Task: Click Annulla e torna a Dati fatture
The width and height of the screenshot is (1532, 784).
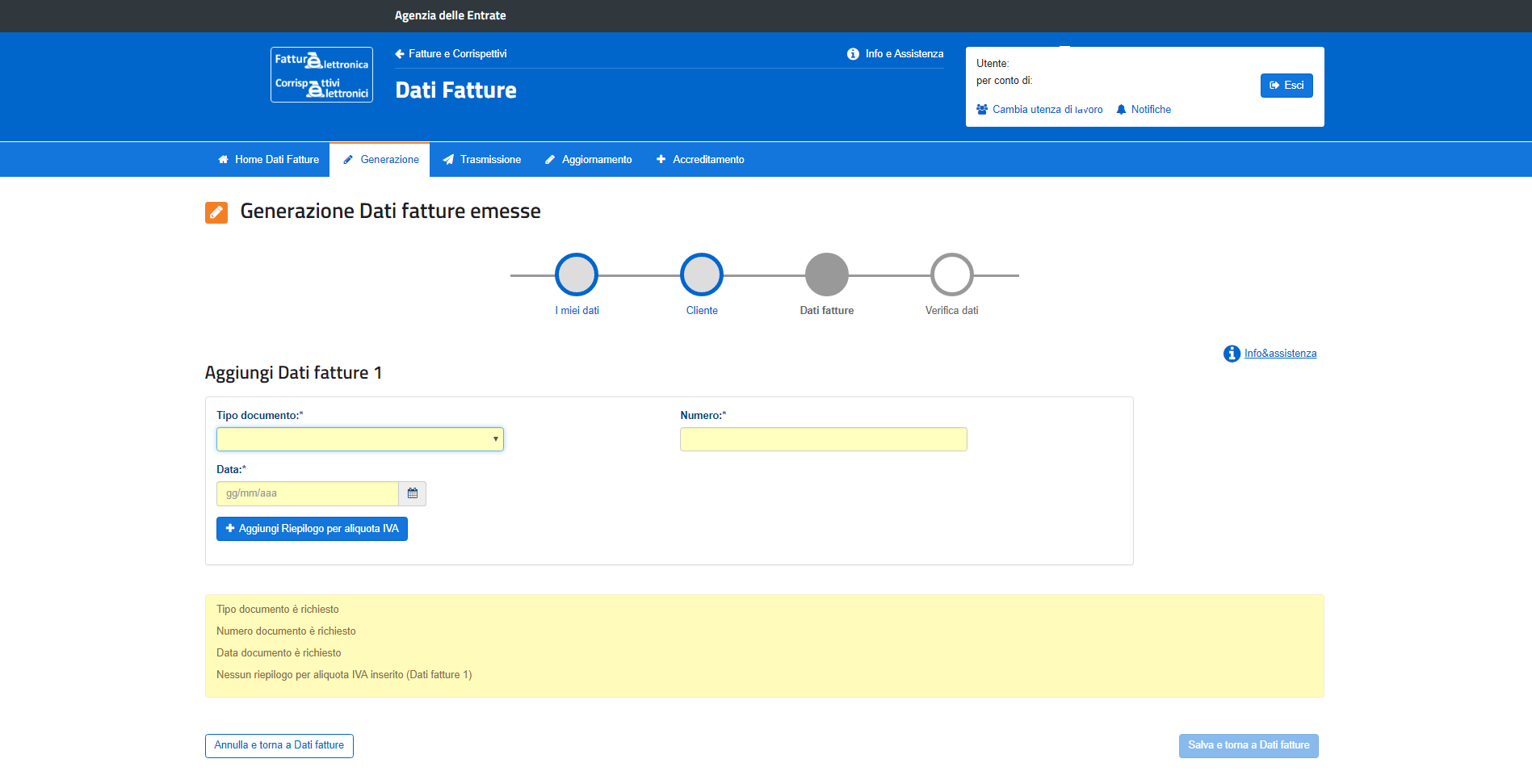Action: [279, 745]
